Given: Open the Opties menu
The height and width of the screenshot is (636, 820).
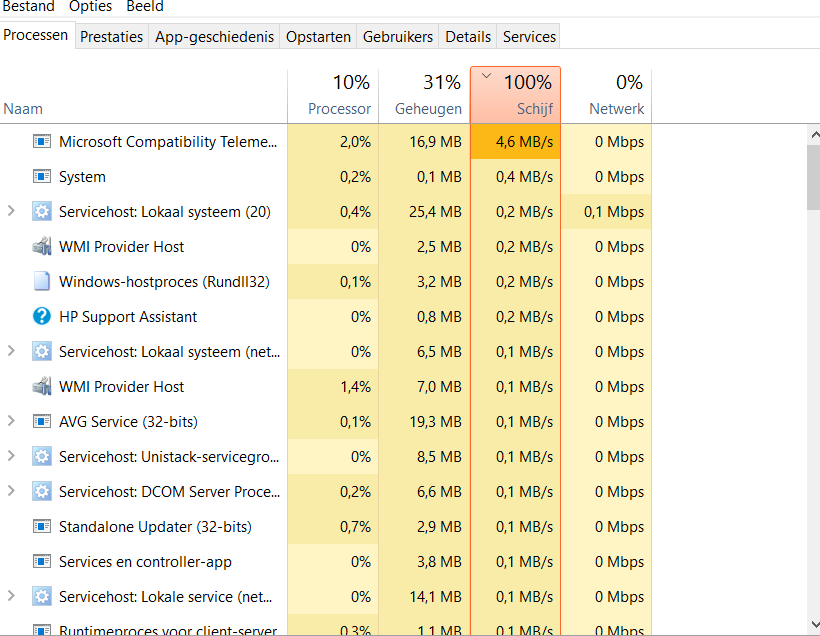Looking at the screenshot, I should 90,6.
